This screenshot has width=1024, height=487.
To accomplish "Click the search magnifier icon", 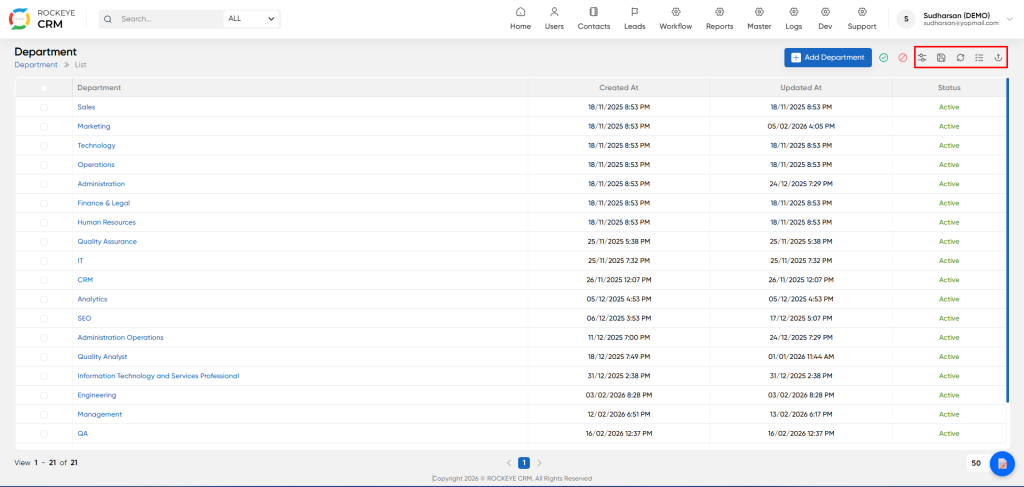I will pos(108,19).
